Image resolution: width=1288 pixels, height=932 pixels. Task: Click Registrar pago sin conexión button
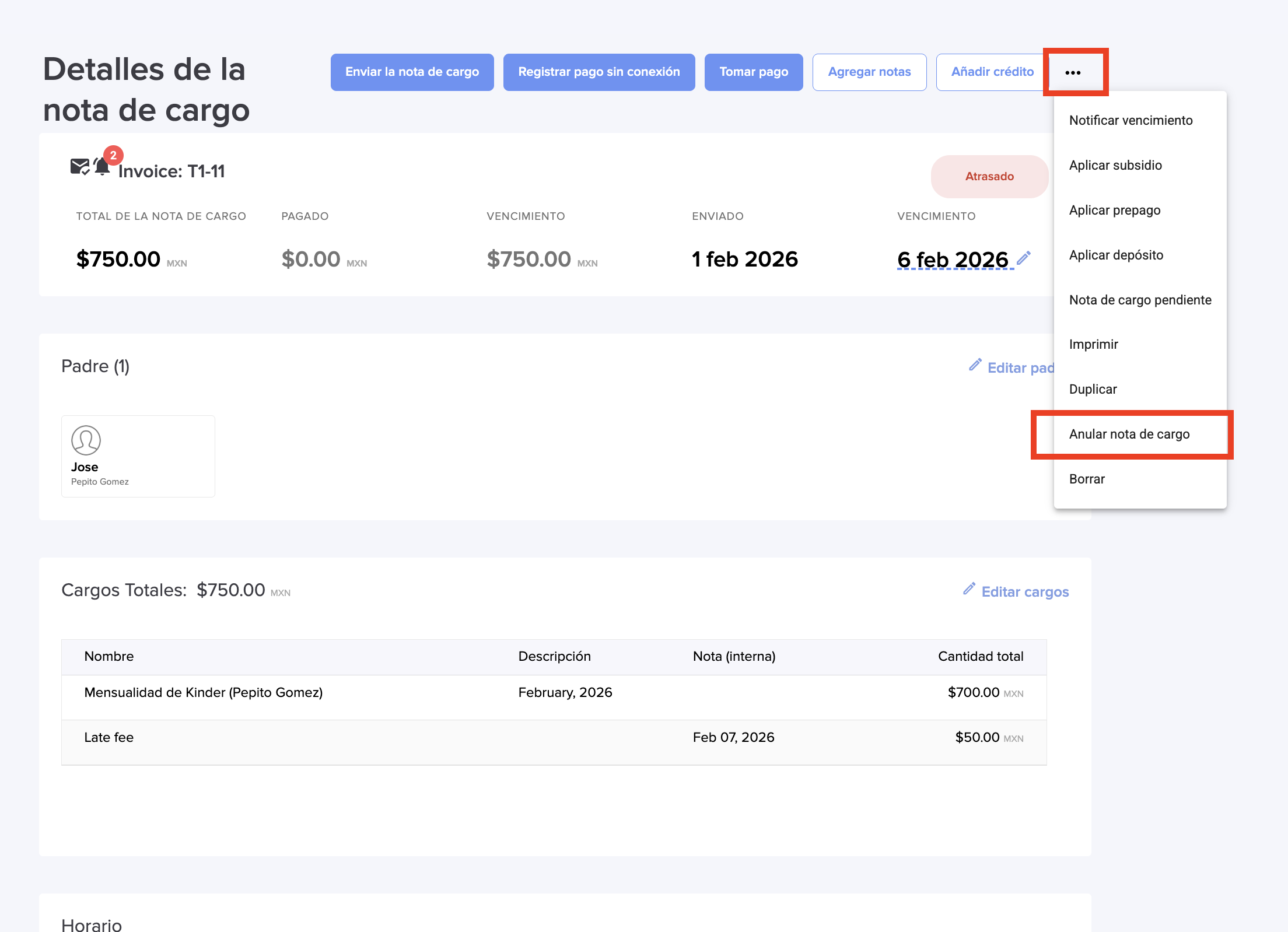point(598,72)
